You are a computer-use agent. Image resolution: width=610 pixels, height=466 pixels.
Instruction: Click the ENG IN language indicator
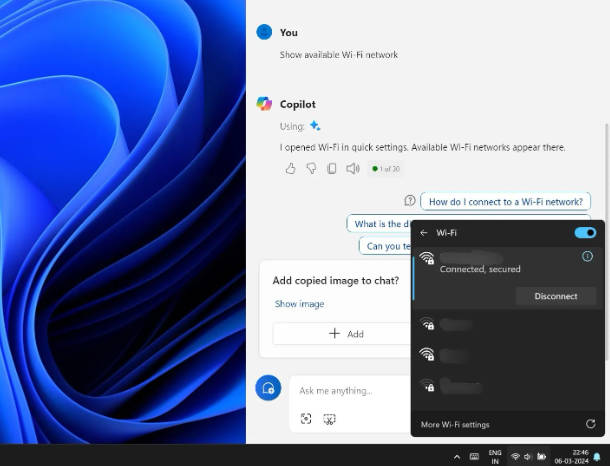pyautogui.click(x=495, y=457)
